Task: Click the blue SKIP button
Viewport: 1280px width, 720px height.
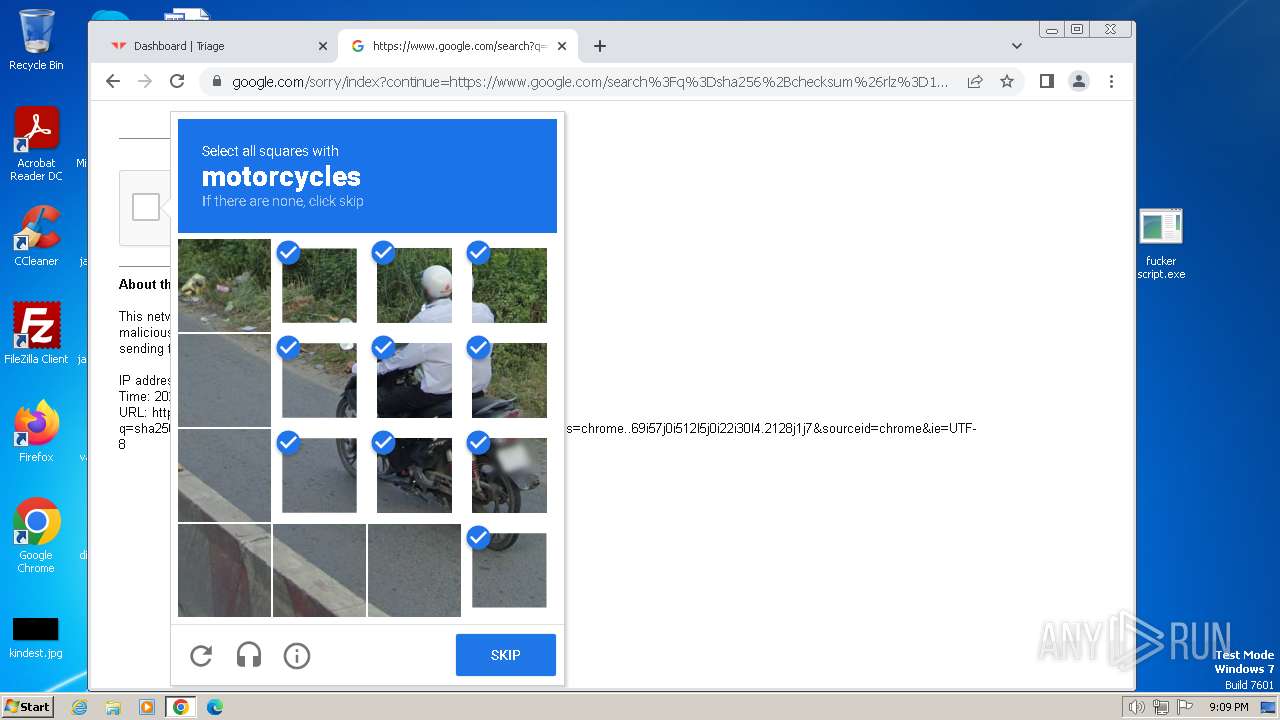Action: point(506,655)
